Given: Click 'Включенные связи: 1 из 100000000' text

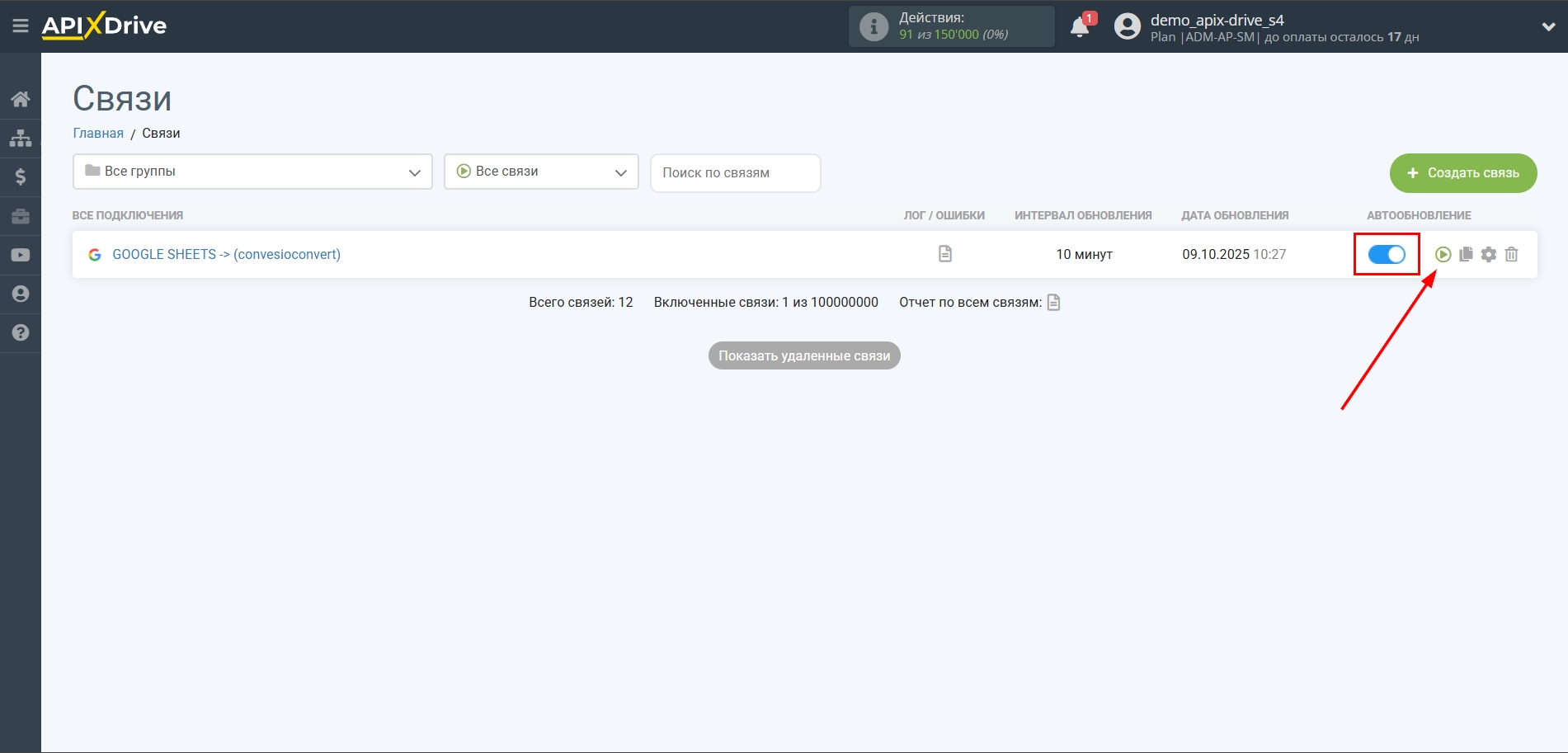Looking at the screenshot, I should tap(766, 302).
